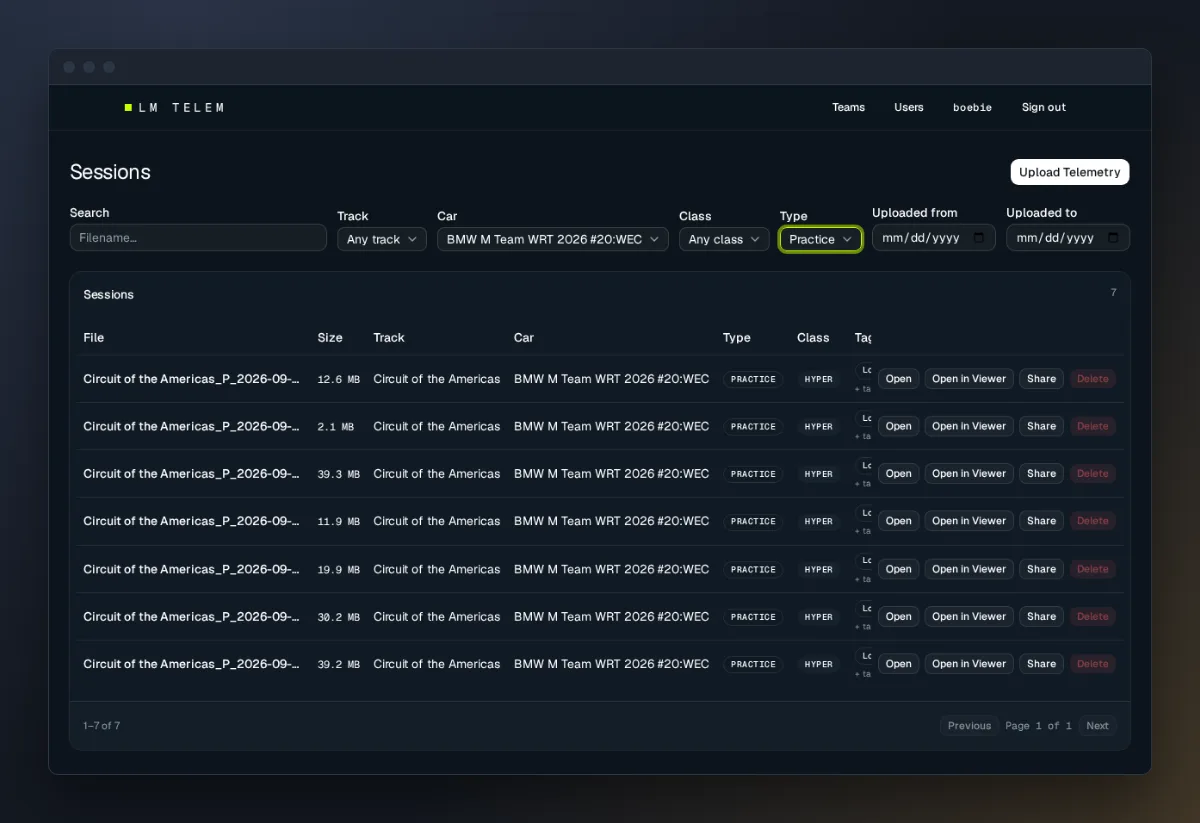Delete the 39.2 MB session
The height and width of the screenshot is (823, 1200).
pyautogui.click(x=1092, y=664)
